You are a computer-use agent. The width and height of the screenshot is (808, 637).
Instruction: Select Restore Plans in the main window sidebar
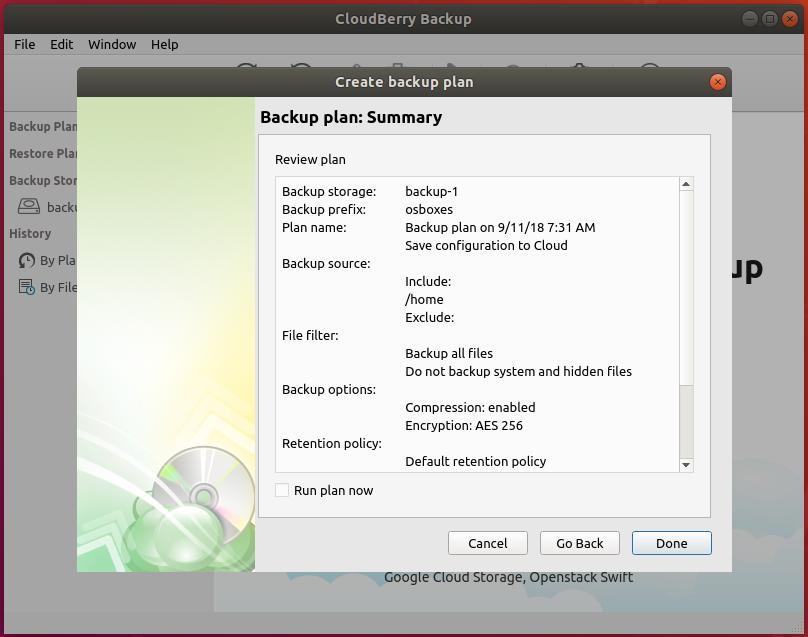pyautogui.click(x=43, y=154)
